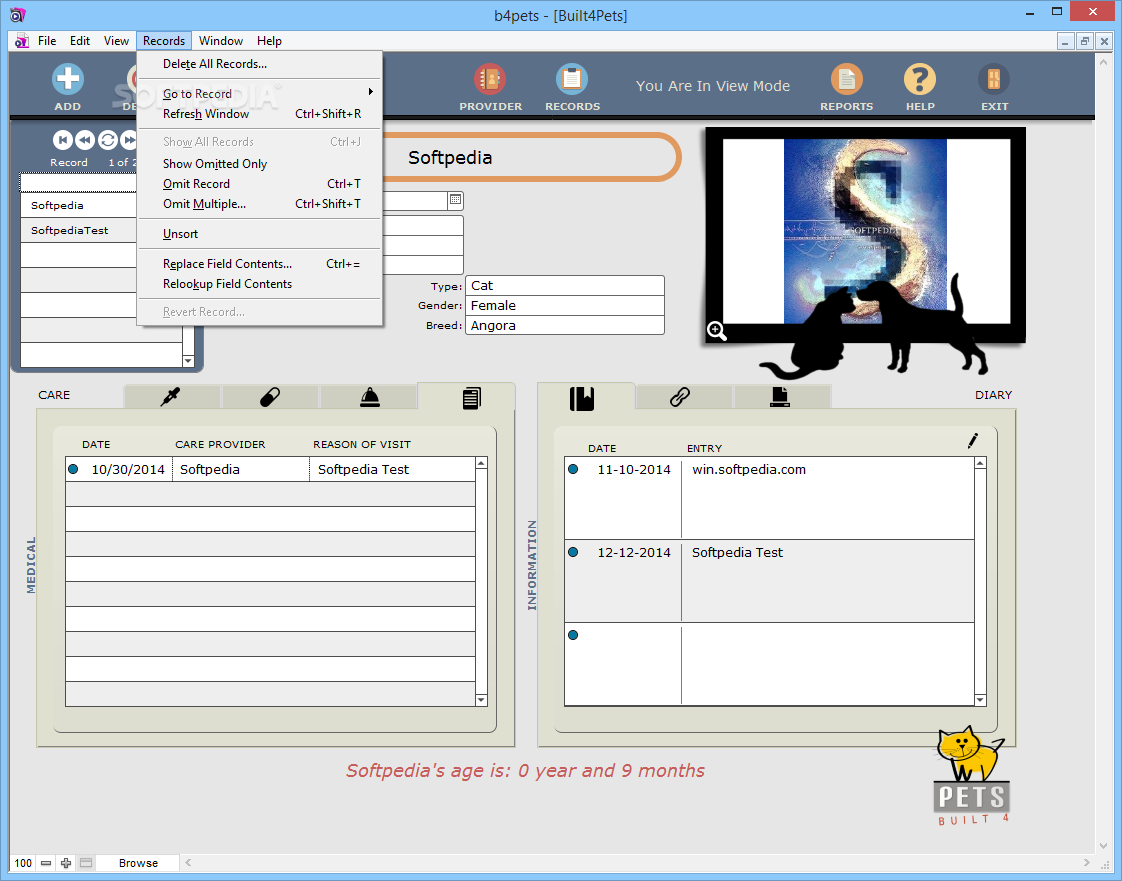Choose Delete All Records...
The height and width of the screenshot is (881, 1122).
pos(259,64)
